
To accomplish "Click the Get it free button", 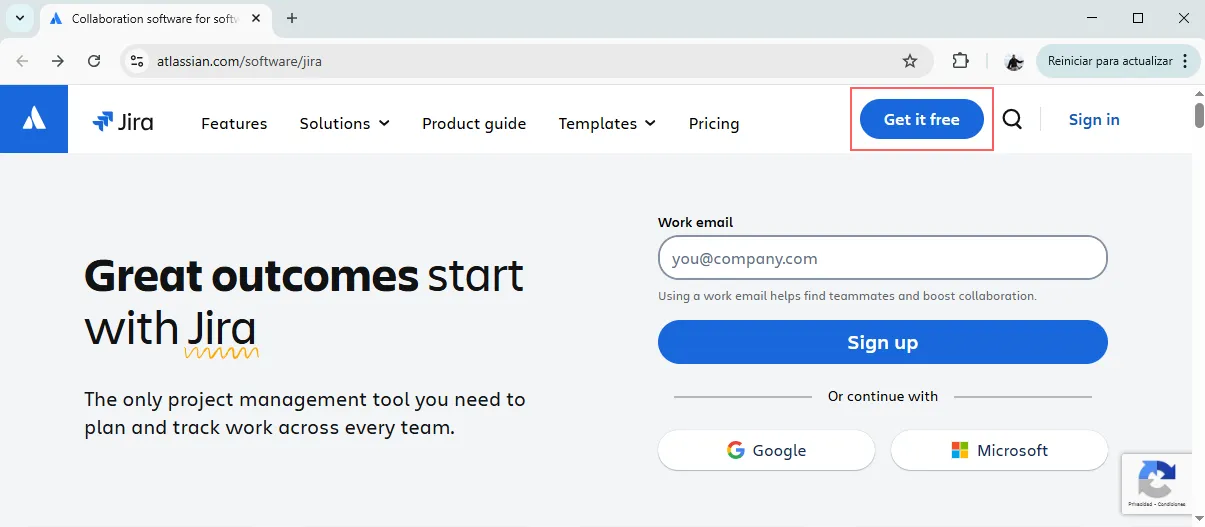I will 921,119.
